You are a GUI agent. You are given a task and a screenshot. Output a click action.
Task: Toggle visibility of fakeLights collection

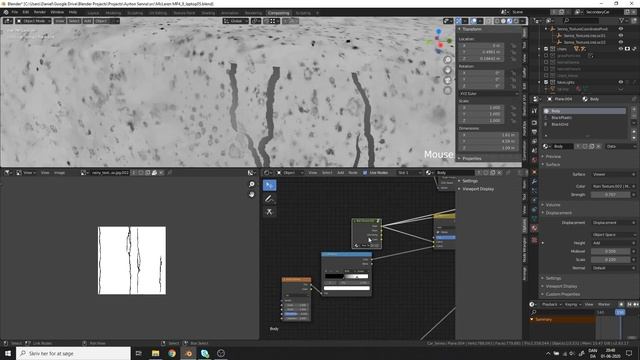coord(621,82)
